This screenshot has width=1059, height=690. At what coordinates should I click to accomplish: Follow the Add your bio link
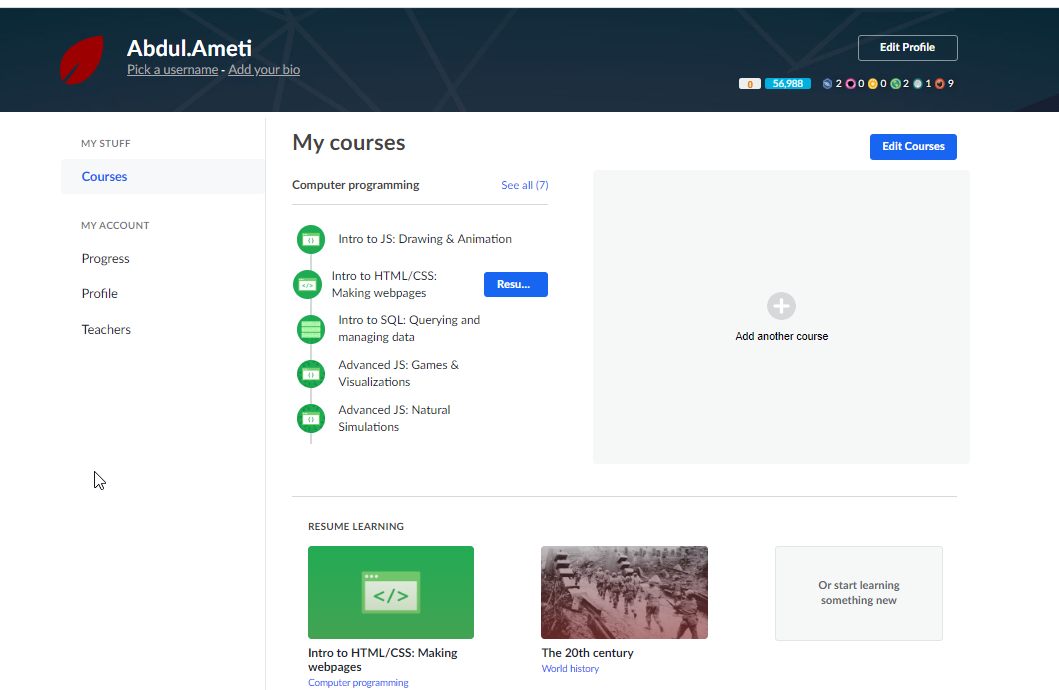tap(264, 70)
